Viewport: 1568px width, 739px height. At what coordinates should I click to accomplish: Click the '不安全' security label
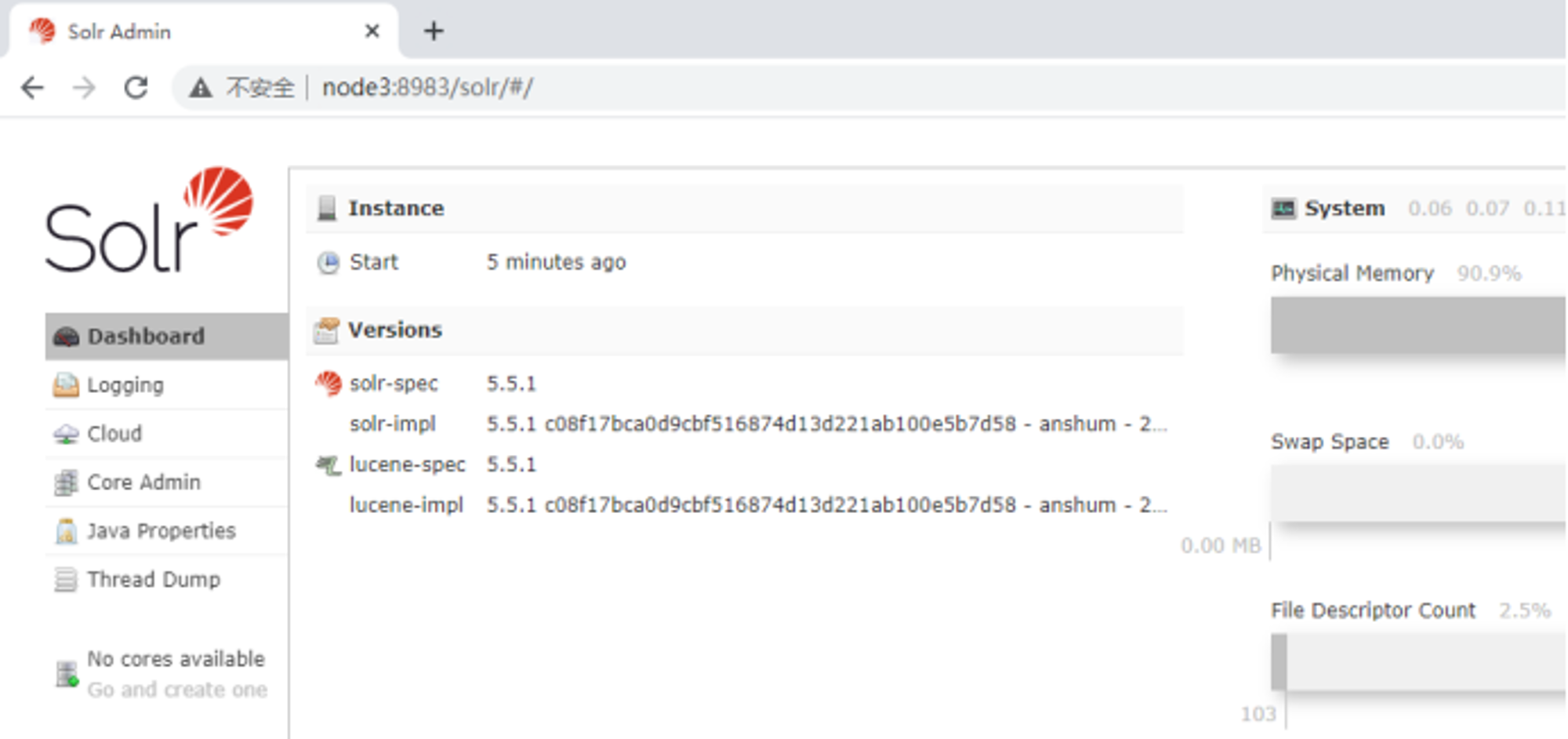coord(260,88)
